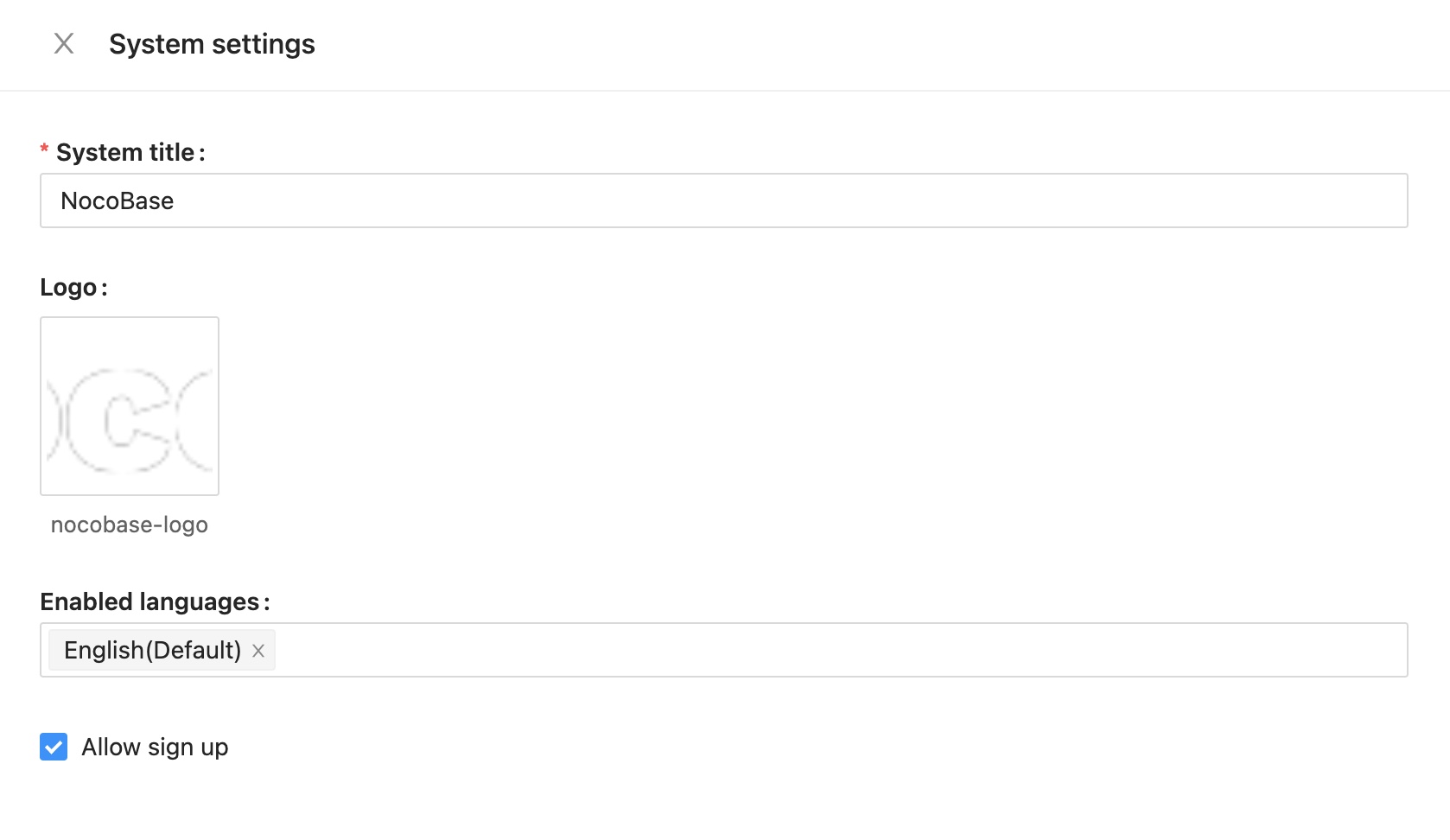This screenshot has width=1450, height=840.
Task: Remove the English(Default) language tag
Action: (258, 651)
